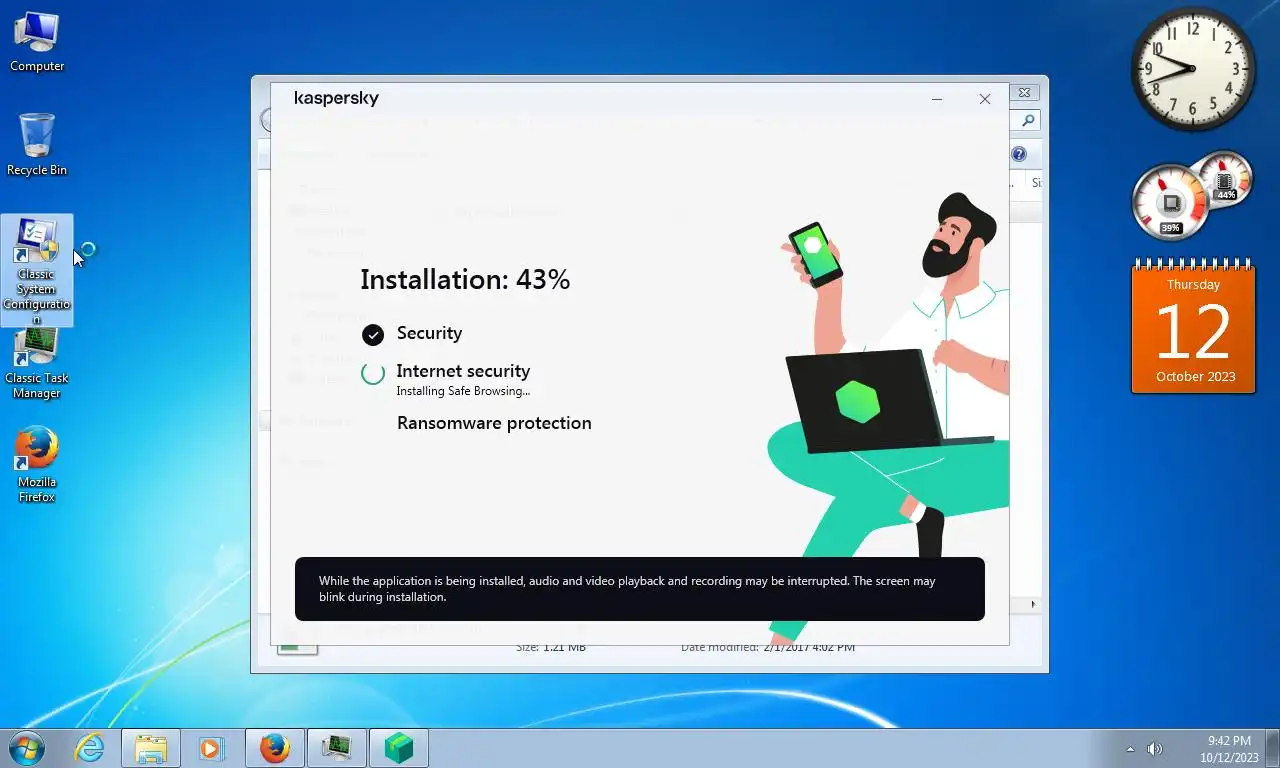
Task: Minimize the Kaspersky installer window
Action: tap(937, 99)
